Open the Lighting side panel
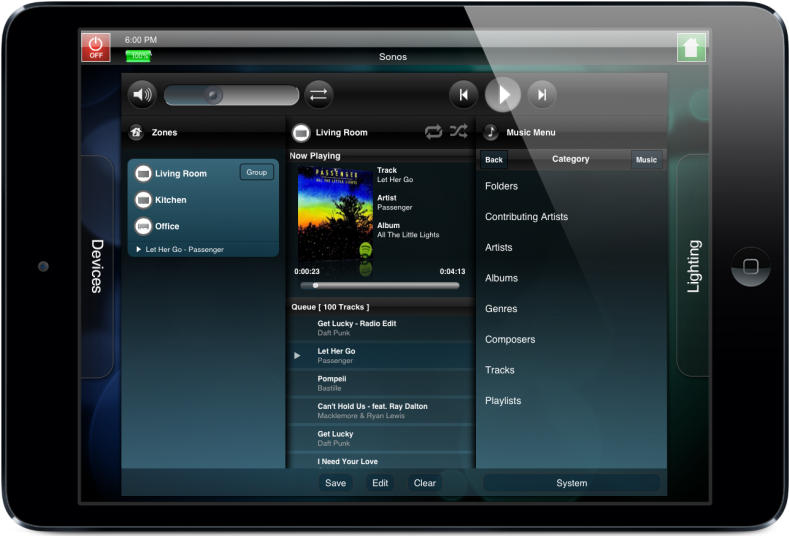This screenshot has height=536, width=789. point(693,266)
